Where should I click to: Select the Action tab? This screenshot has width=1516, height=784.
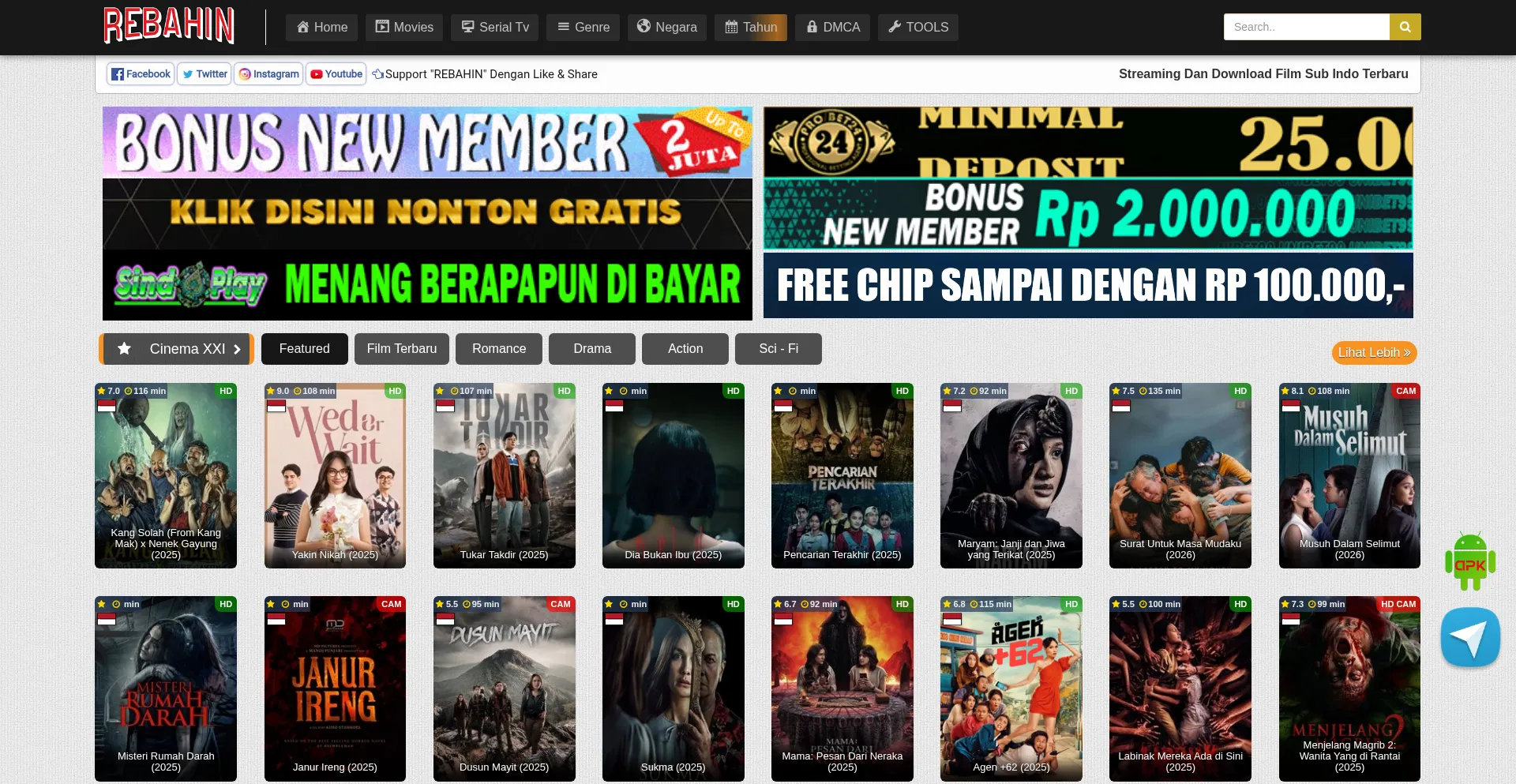click(x=685, y=349)
